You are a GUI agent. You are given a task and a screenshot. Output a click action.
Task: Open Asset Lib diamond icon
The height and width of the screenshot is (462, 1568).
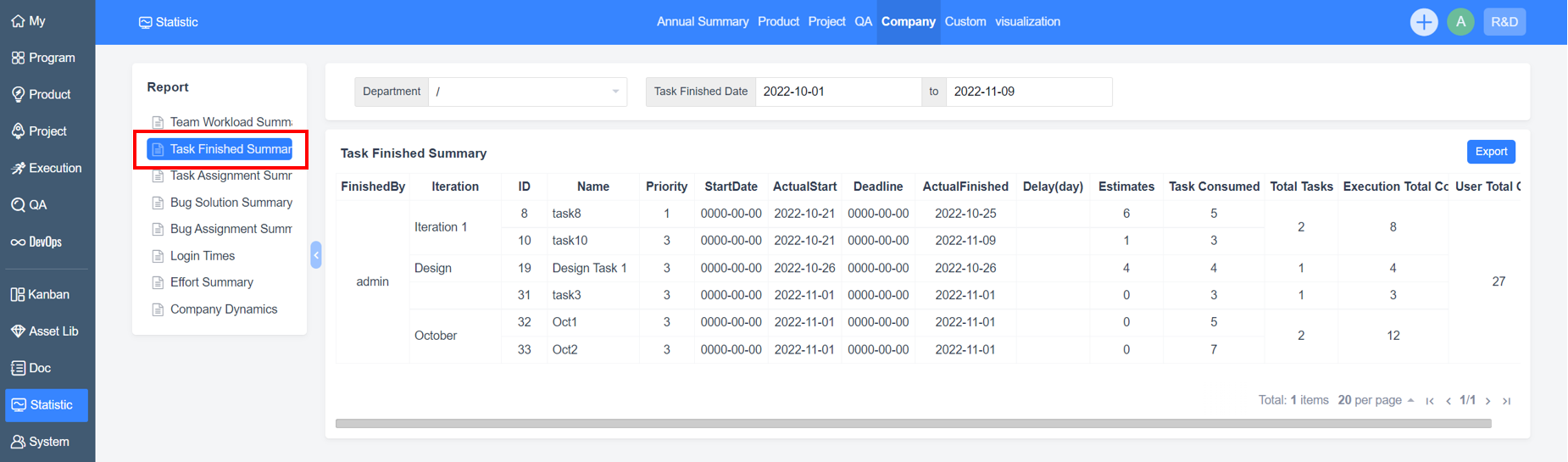coord(18,331)
